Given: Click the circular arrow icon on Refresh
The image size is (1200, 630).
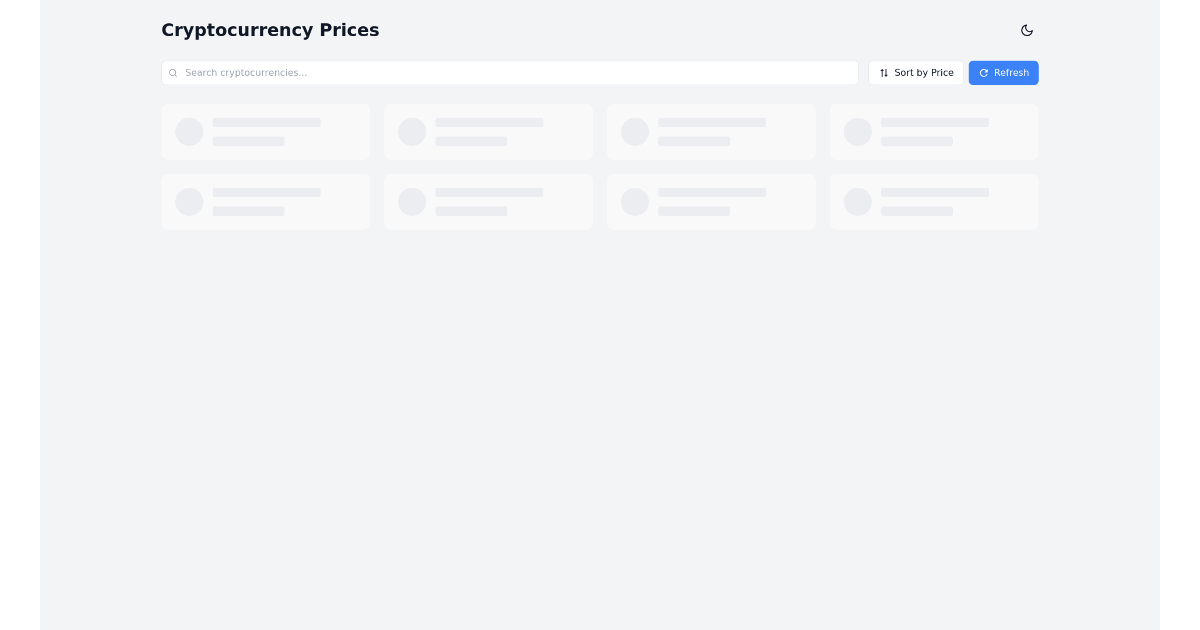Looking at the screenshot, I should [984, 73].
